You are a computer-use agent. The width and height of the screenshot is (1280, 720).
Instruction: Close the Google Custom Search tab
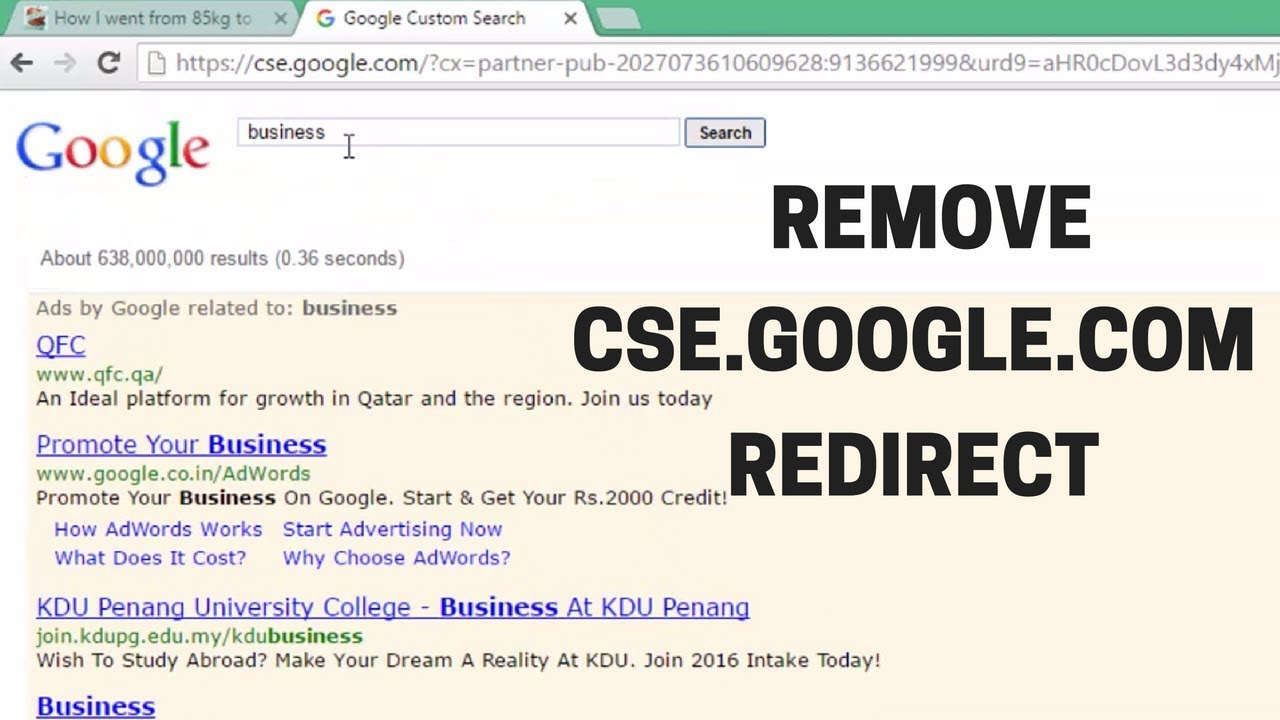pos(570,18)
